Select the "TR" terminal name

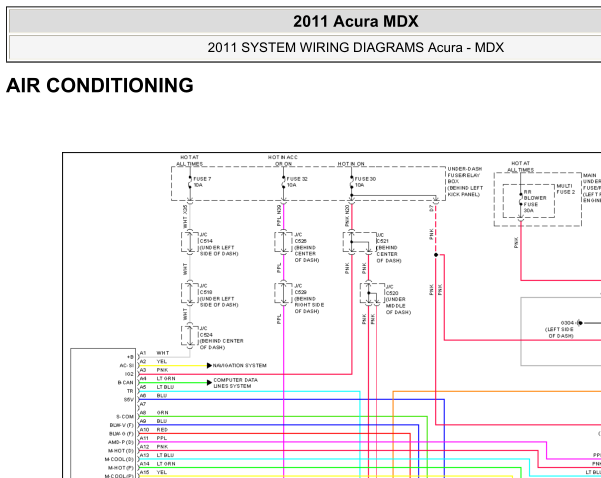coord(130,391)
